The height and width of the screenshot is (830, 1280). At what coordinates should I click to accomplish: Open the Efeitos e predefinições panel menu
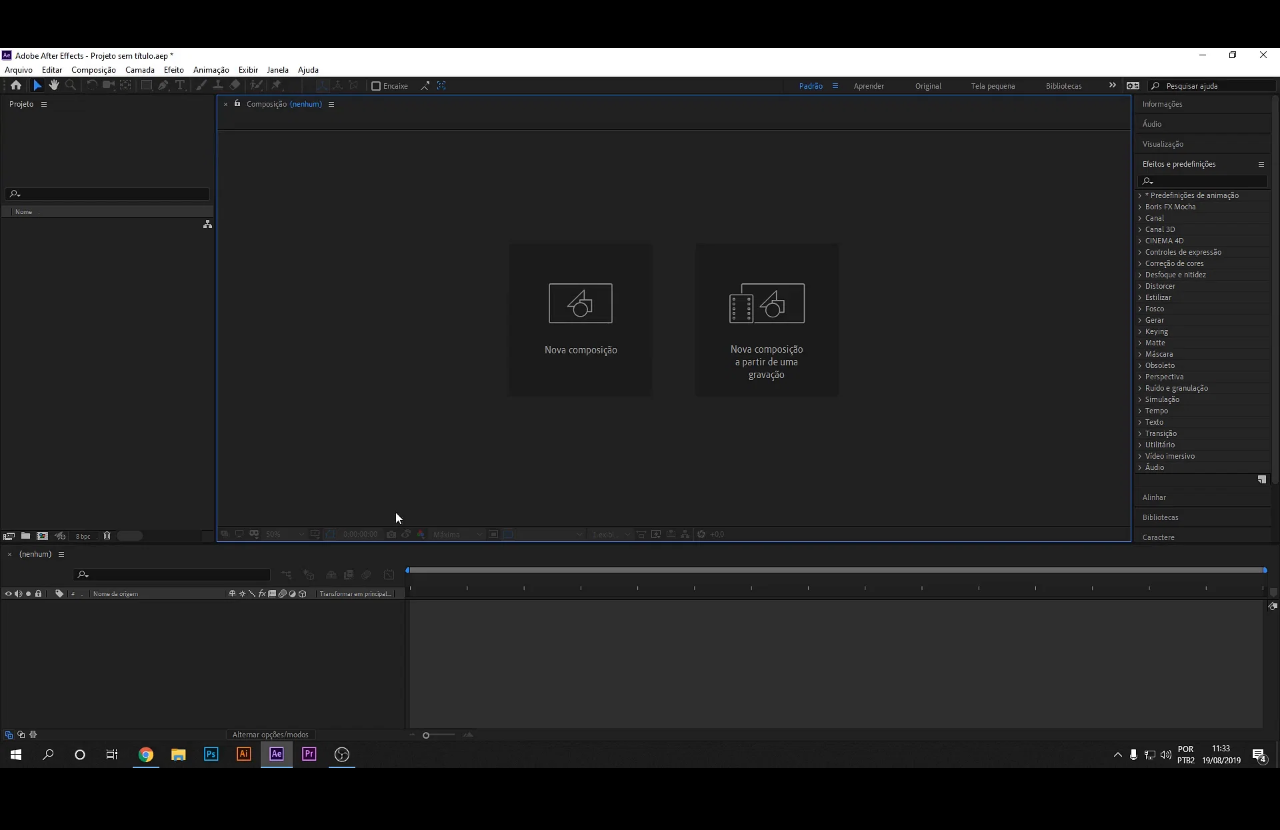click(x=1261, y=164)
